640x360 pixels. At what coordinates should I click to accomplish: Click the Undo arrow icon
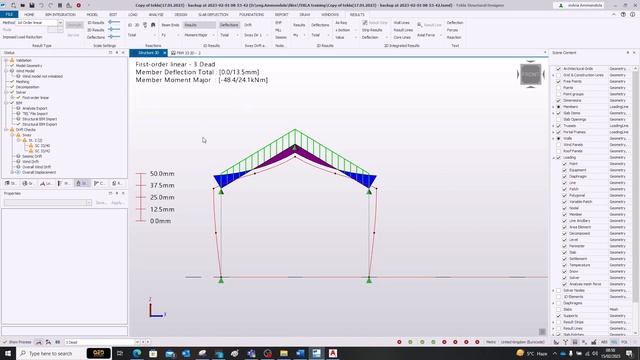[x=41, y=5]
